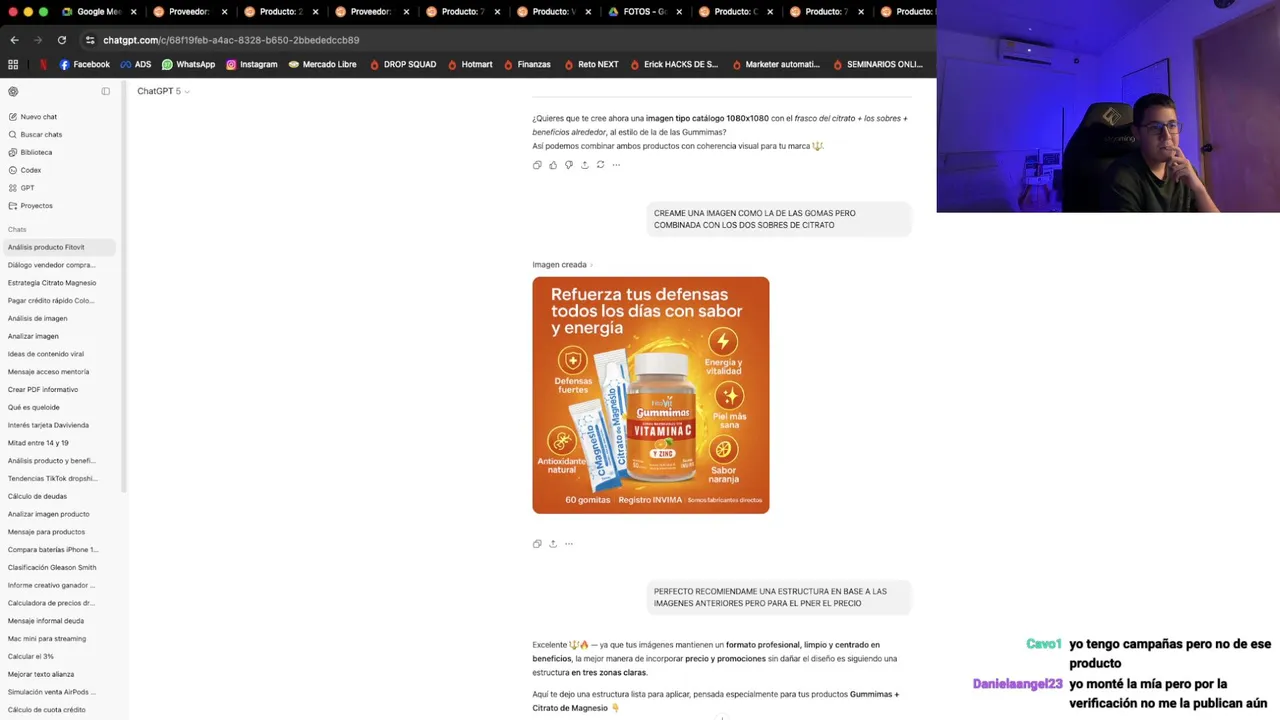Viewport: 1280px width, 720px height.
Task: Open the ChatGPT 5 model dropdown
Action: coord(163,91)
